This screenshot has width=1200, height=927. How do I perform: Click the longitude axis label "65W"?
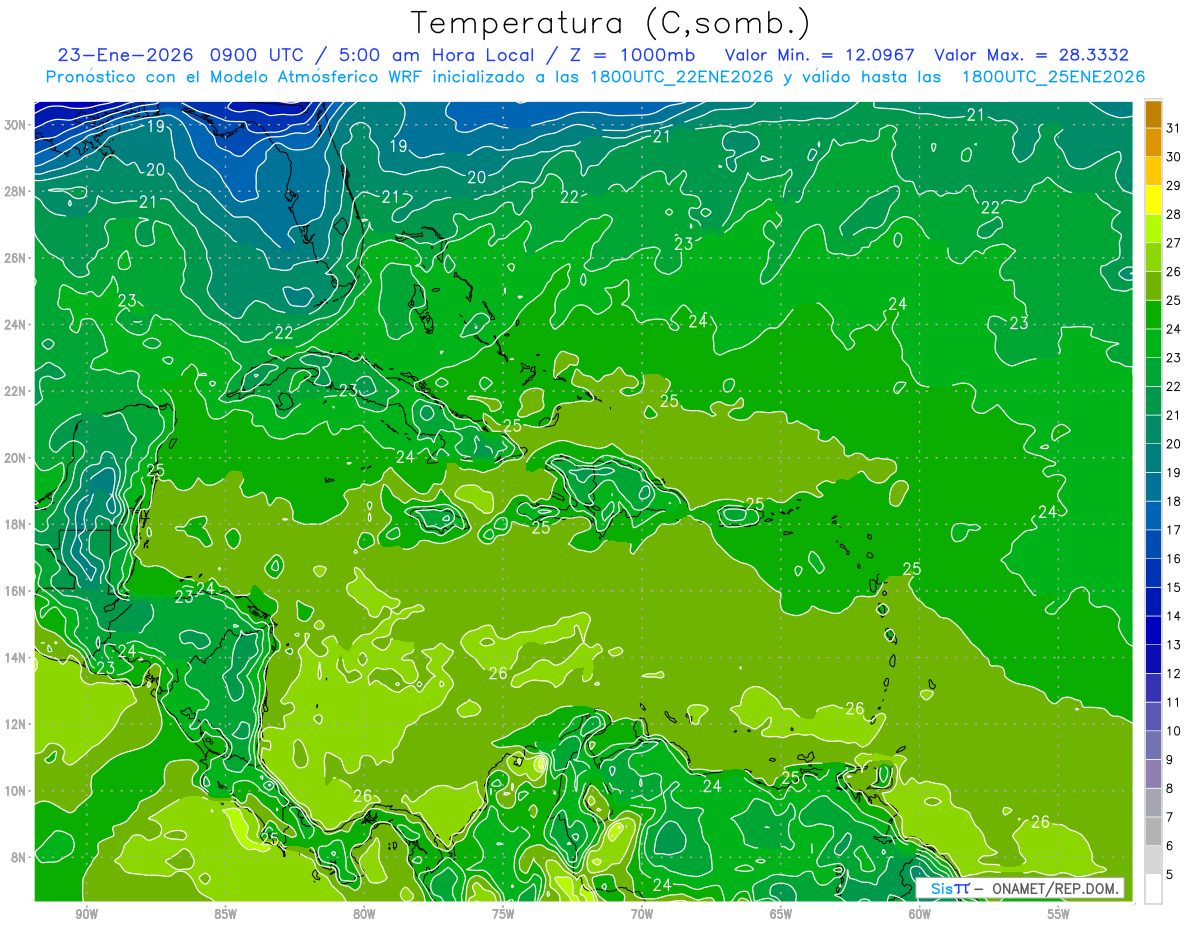[x=781, y=914]
